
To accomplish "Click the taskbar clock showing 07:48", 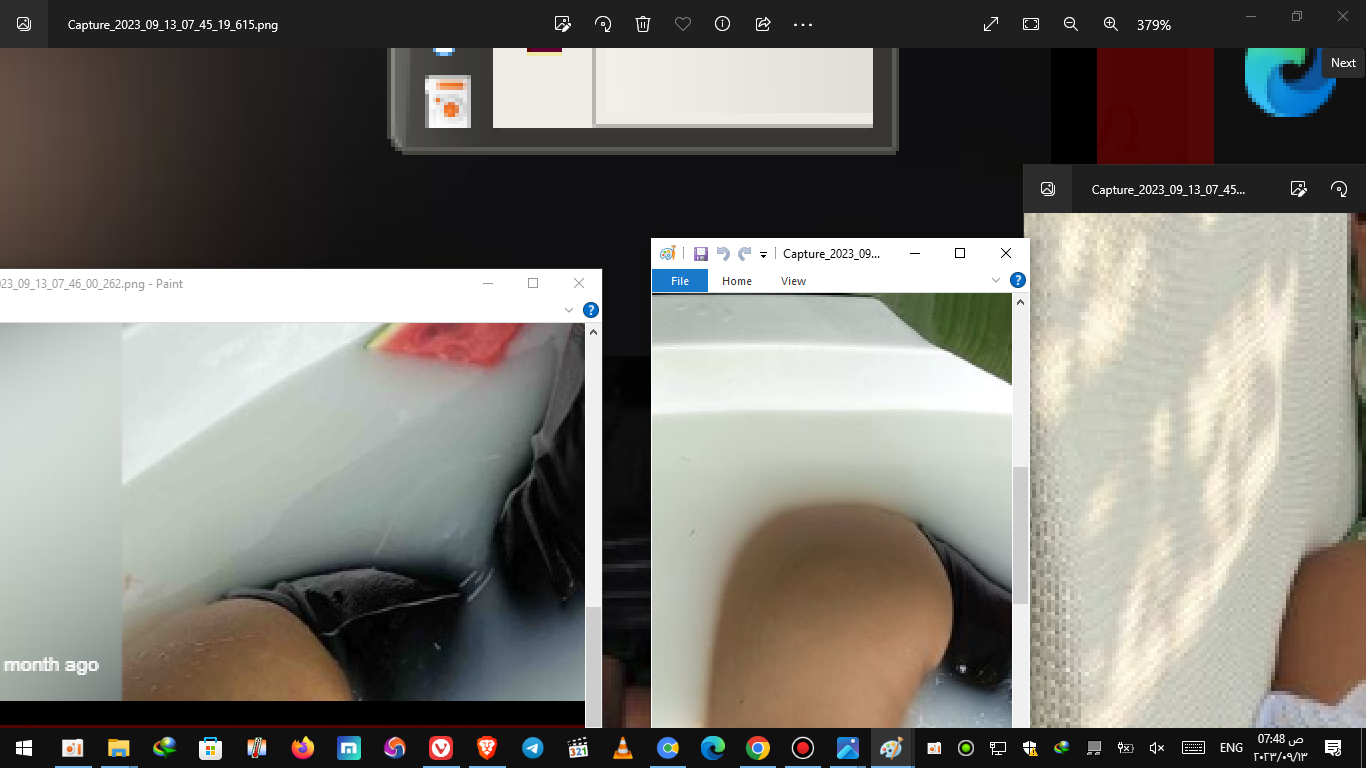I will click(1280, 747).
